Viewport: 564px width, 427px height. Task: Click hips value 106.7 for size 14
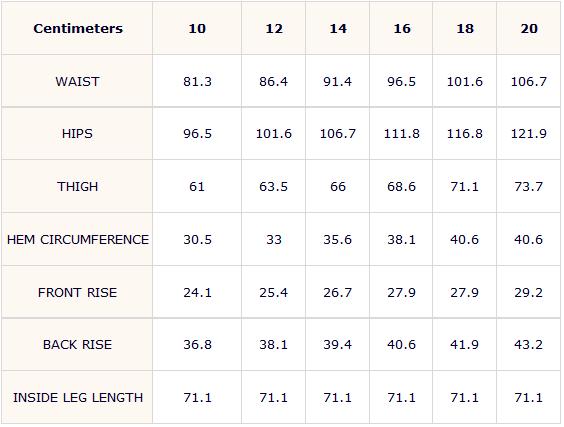click(338, 134)
